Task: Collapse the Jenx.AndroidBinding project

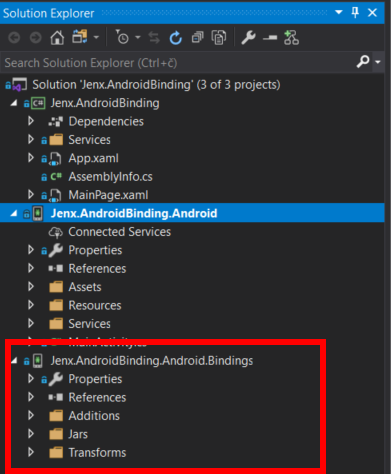Action: [x=14, y=103]
